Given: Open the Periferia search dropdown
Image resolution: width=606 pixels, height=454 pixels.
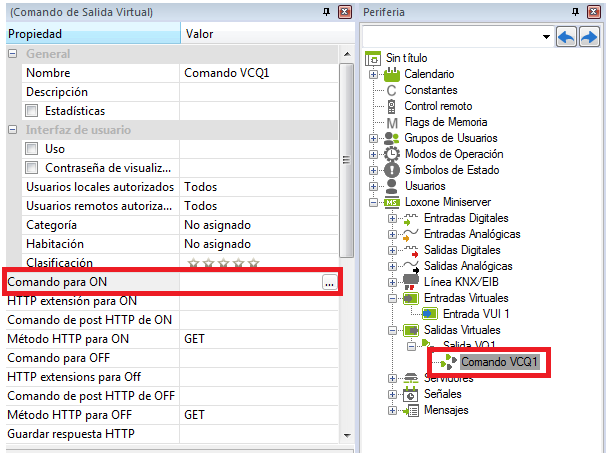Looking at the screenshot, I should (546, 37).
